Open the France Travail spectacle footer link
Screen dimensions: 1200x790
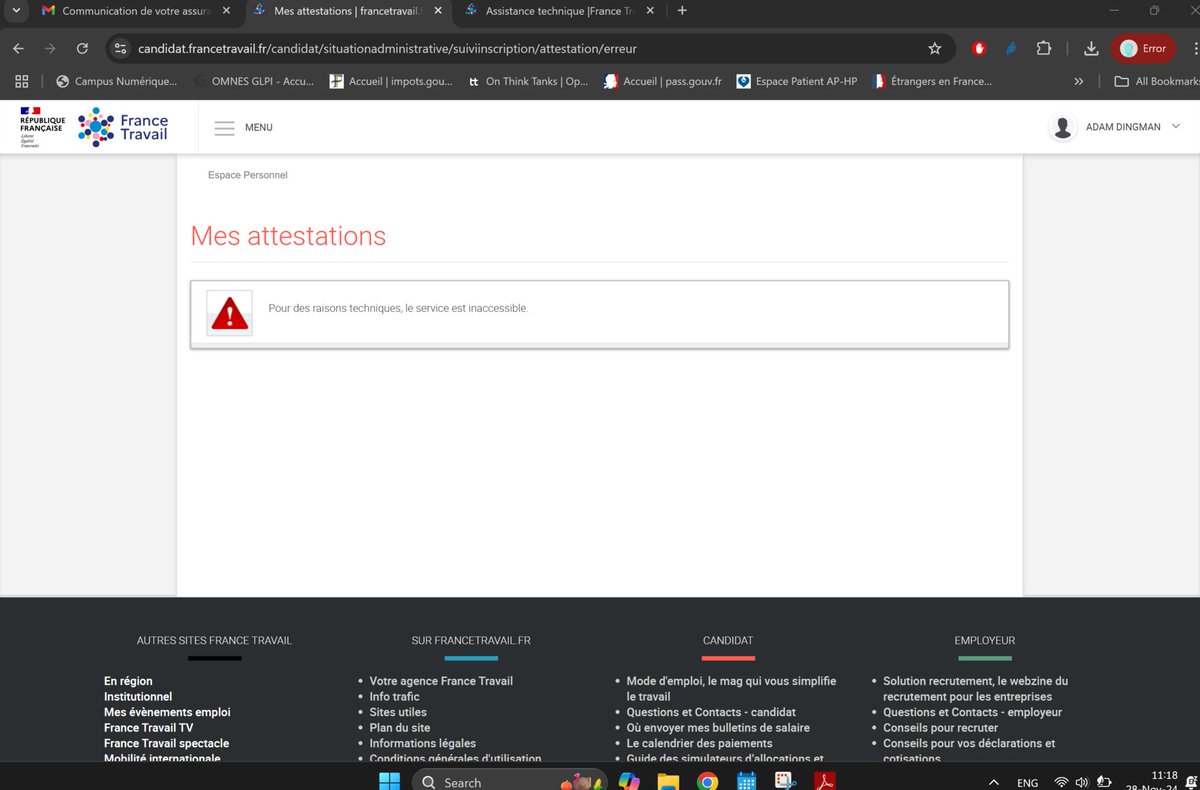pyautogui.click(x=166, y=743)
